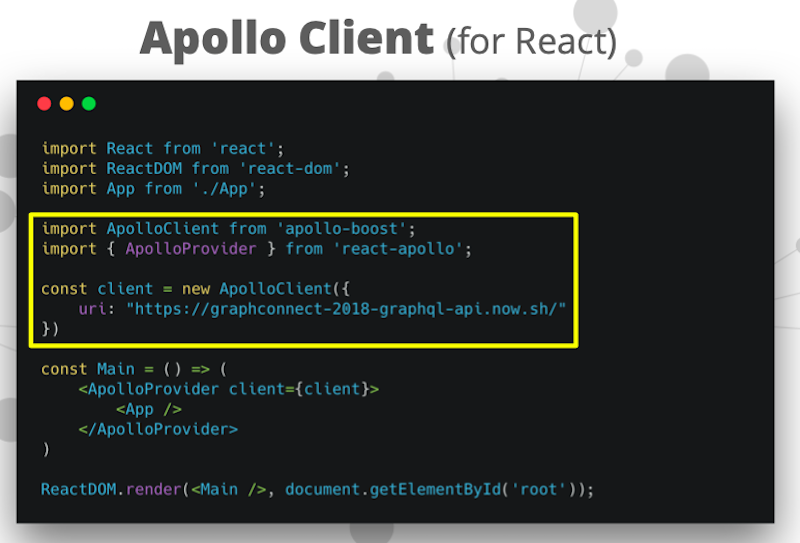Click the "const Main = () => (" line
The width and height of the screenshot is (800, 543).
(x=134, y=369)
